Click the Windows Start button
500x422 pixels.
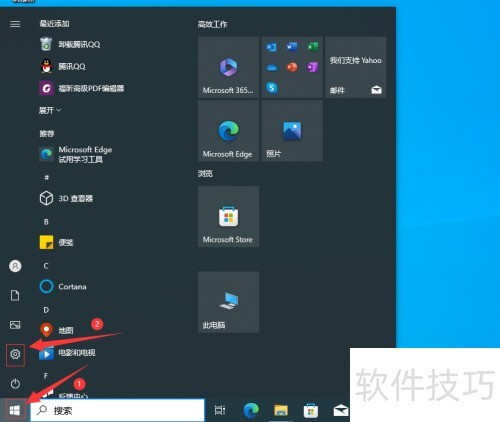pos(15,410)
